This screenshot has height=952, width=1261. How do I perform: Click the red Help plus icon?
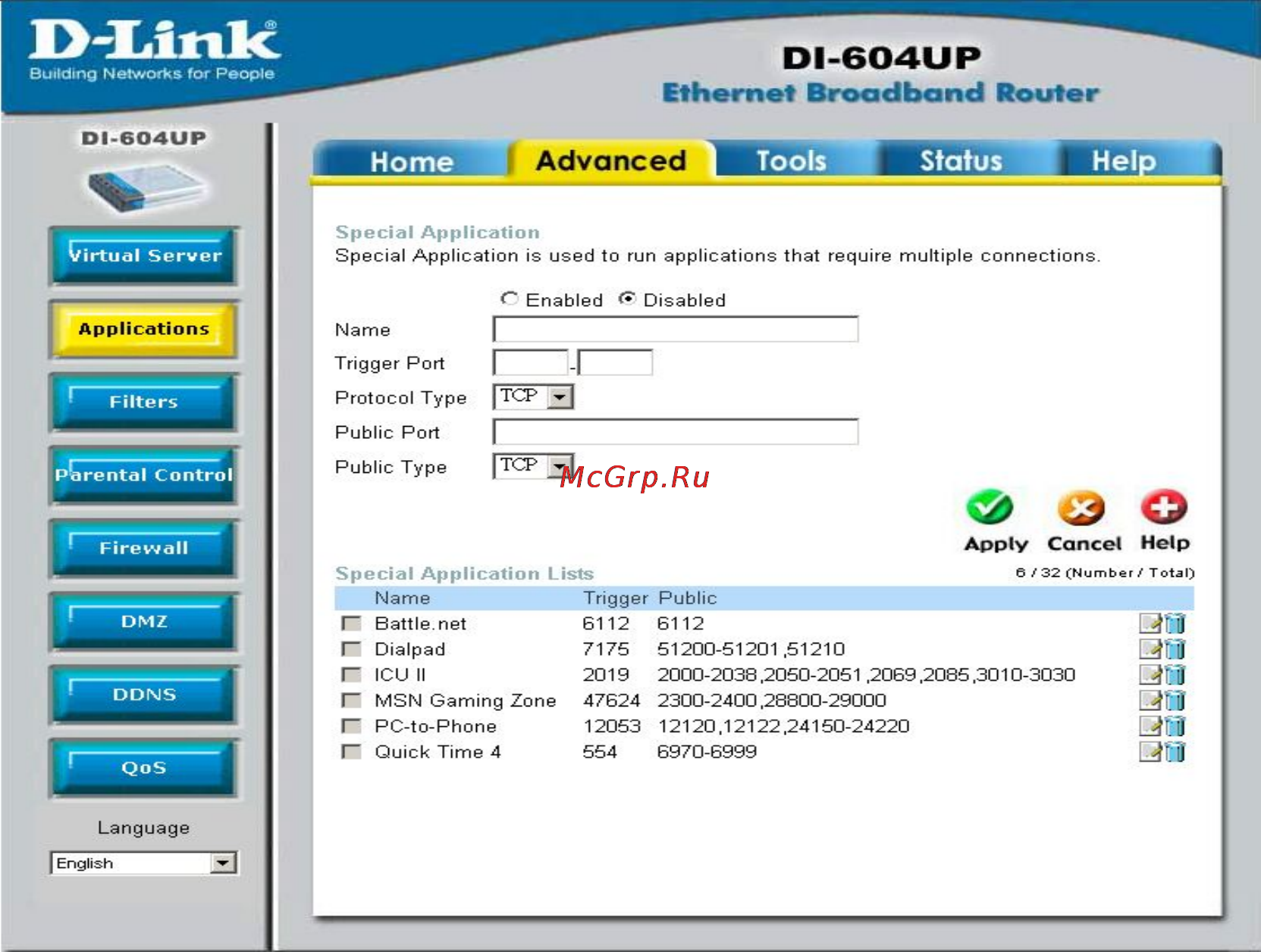tap(1164, 507)
